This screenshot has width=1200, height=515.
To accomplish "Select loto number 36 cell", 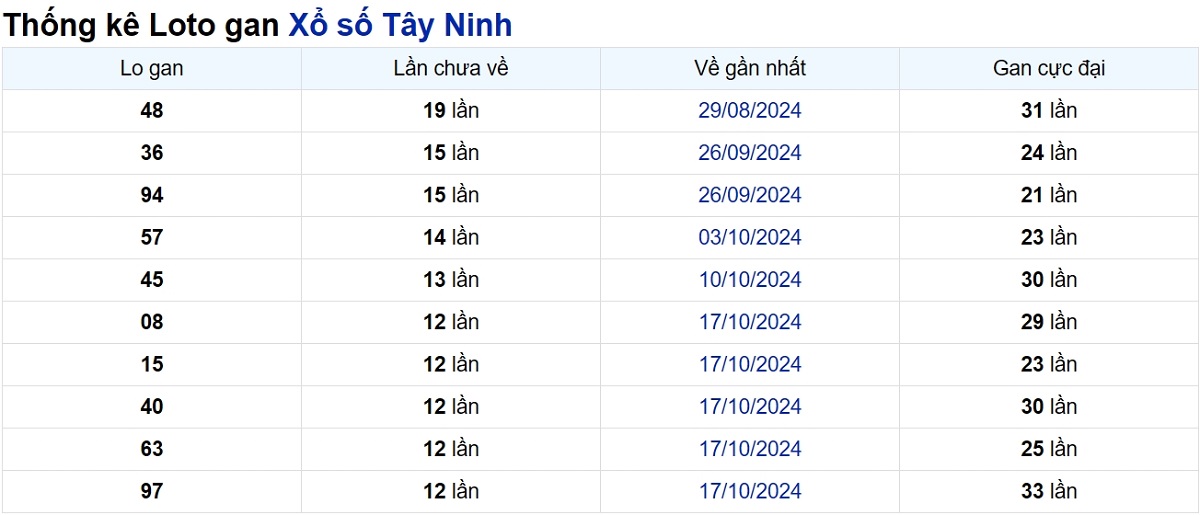I will [152, 153].
